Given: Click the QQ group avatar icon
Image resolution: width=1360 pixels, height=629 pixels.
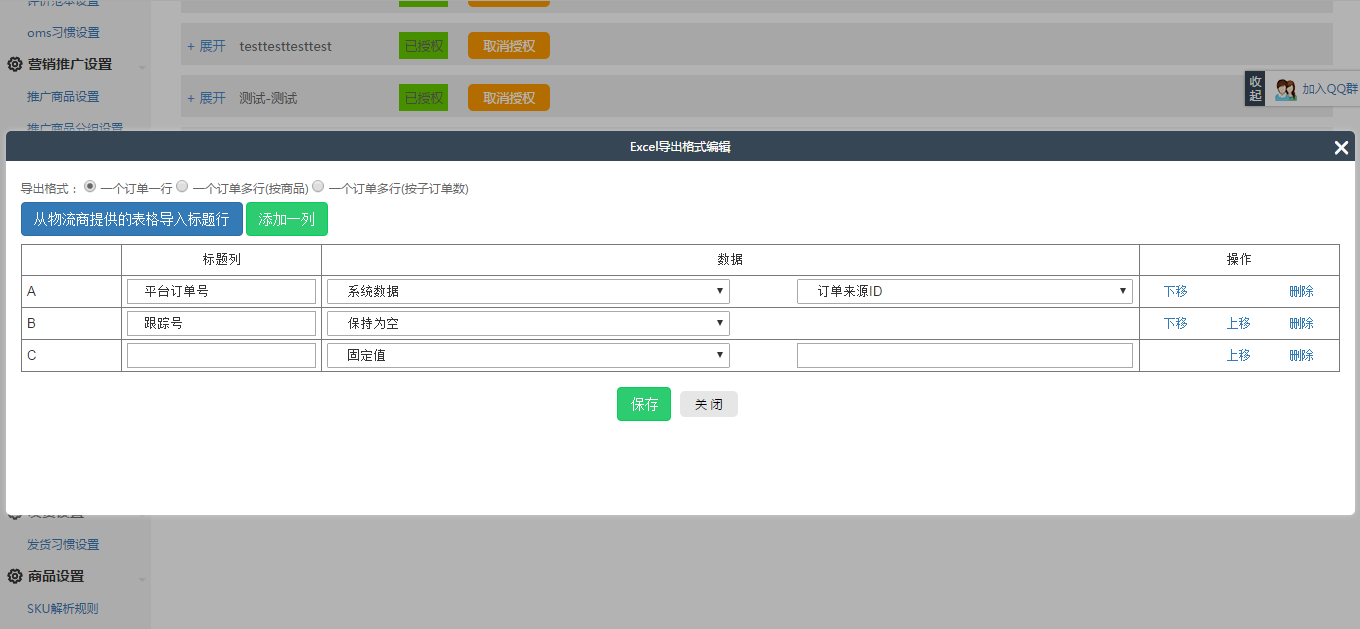Looking at the screenshot, I should 1285,89.
